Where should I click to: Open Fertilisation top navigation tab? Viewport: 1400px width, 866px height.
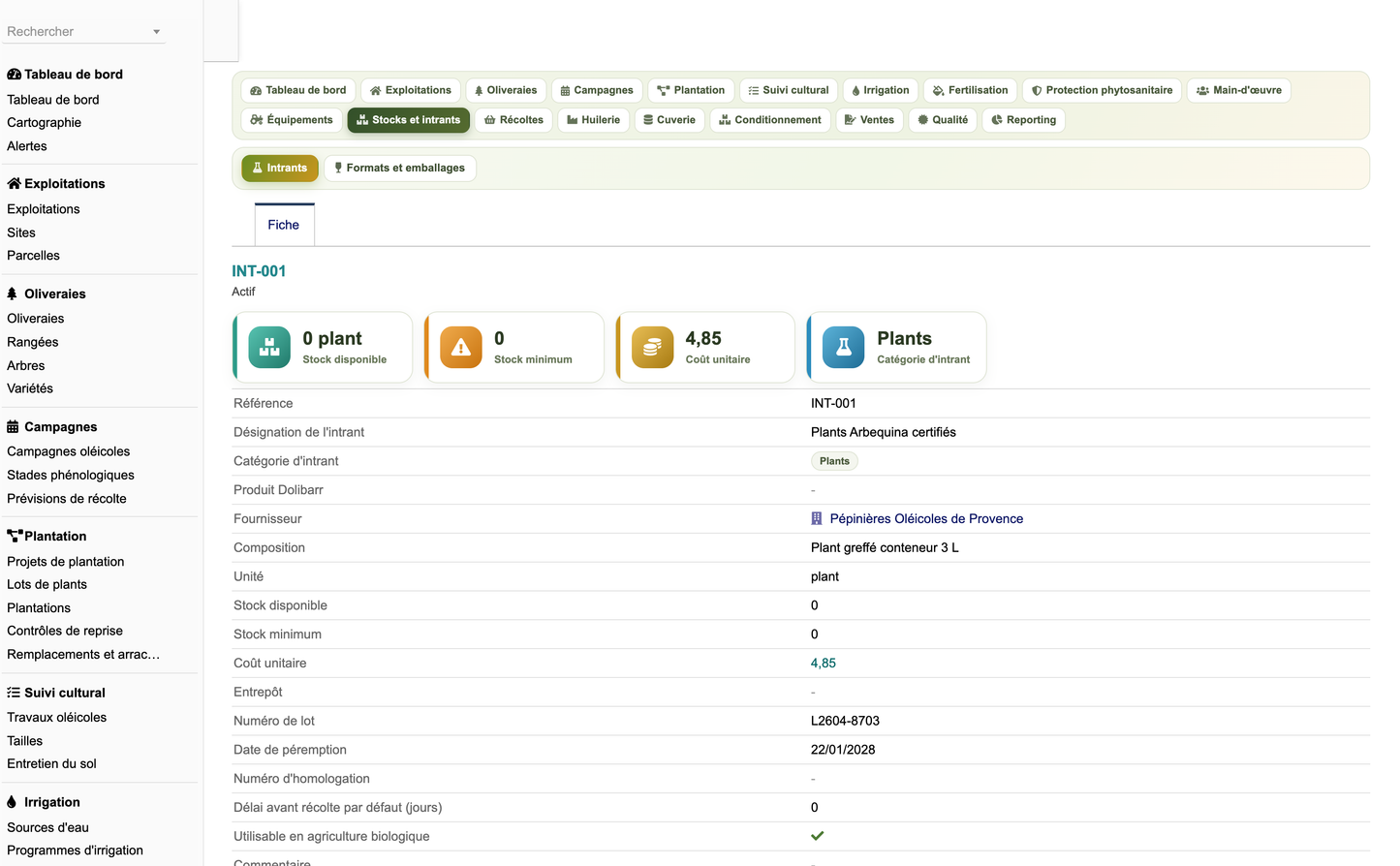point(970,90)
